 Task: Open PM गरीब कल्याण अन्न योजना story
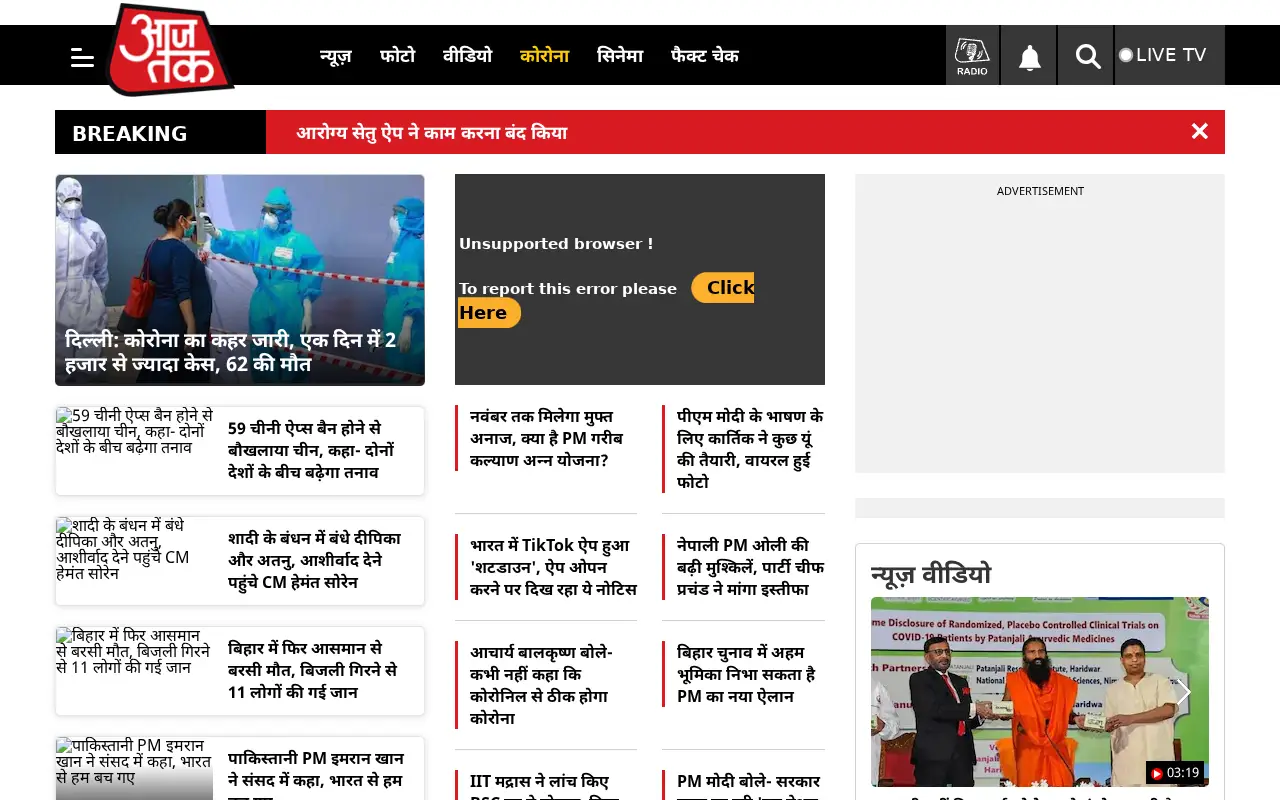click(548, 438)
